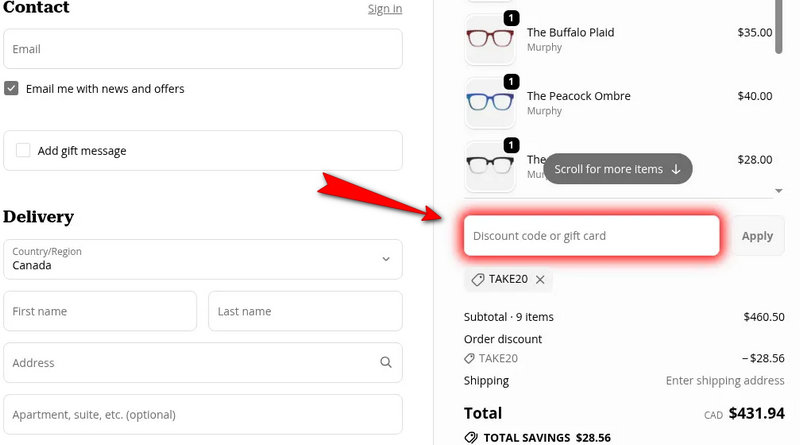
Task: Click into the First name field
Action: point(100,311)
